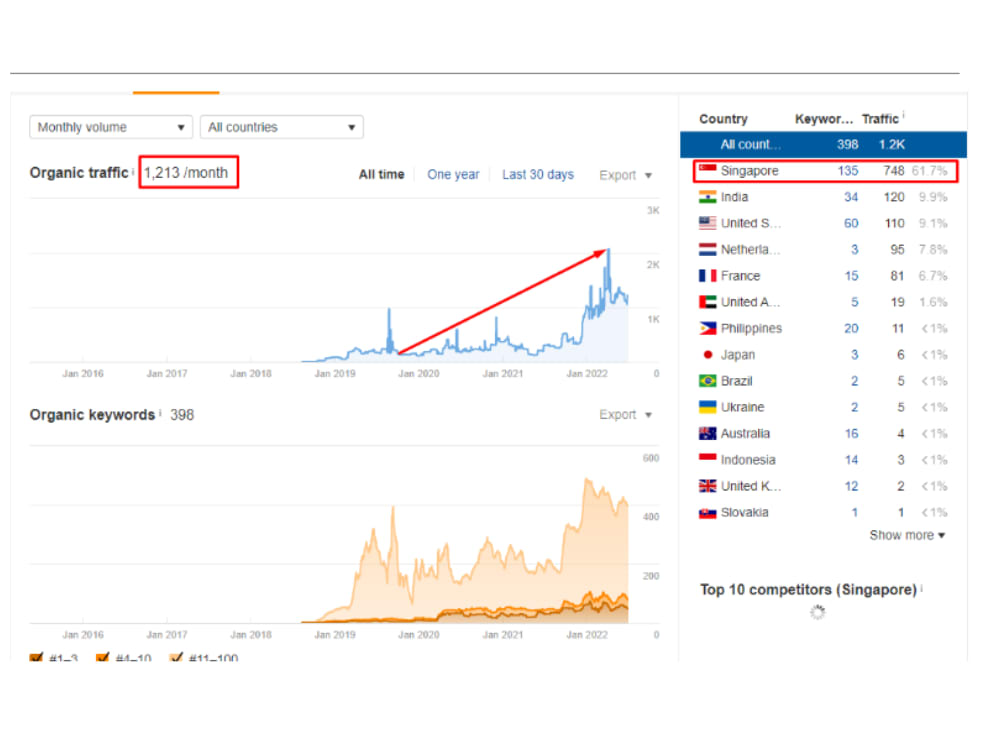The height and width of the screenshot is (750, 1000).
Task: Select the Singapore country name
Action: [x=749, y=171]
